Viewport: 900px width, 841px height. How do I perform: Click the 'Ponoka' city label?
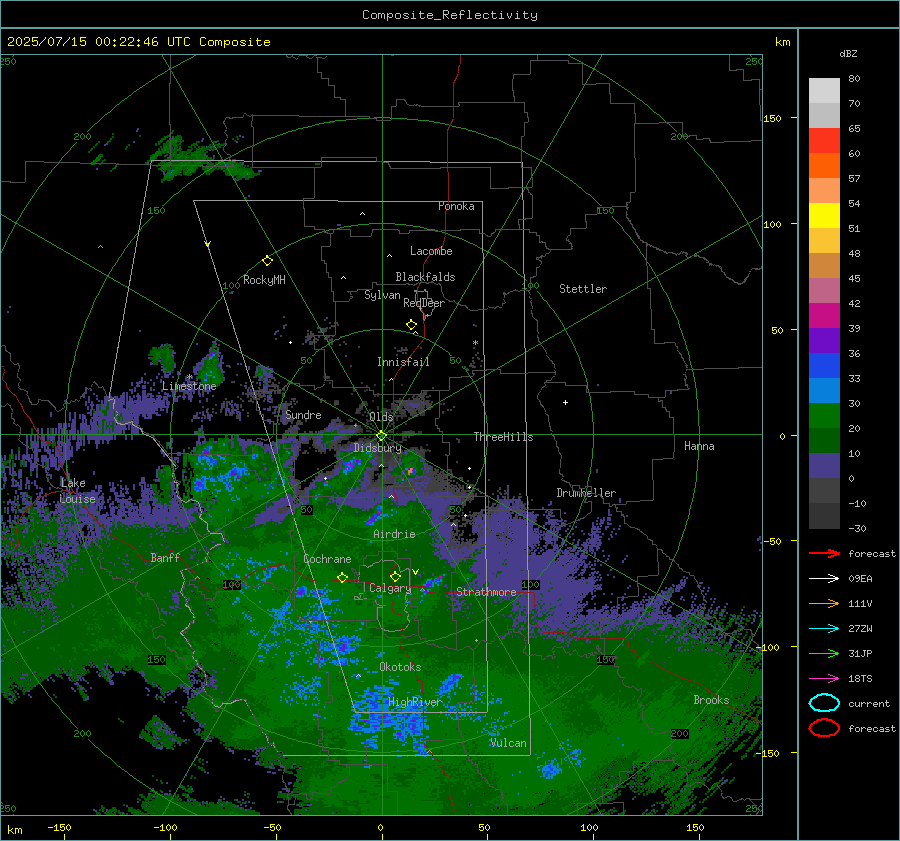pos(456,206)
